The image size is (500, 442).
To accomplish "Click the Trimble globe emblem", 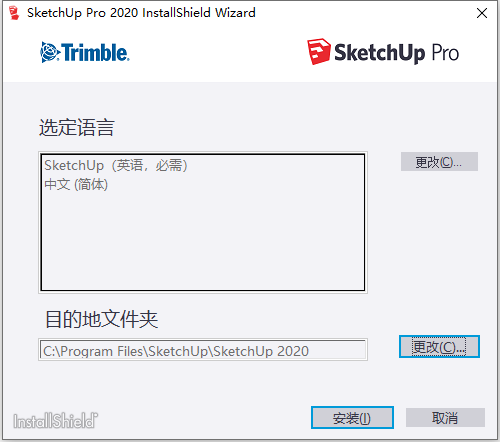I will click(x=50, y=52).
